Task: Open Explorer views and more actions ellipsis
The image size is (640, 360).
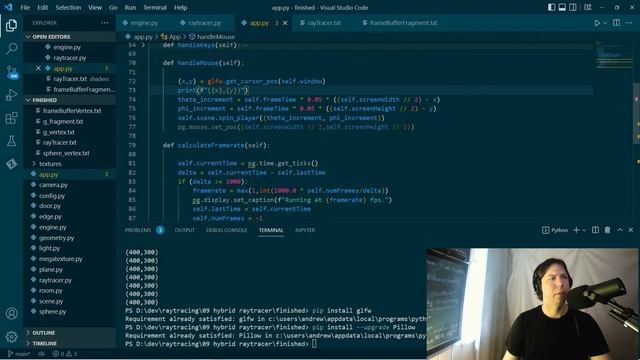Action: point(105,23)
